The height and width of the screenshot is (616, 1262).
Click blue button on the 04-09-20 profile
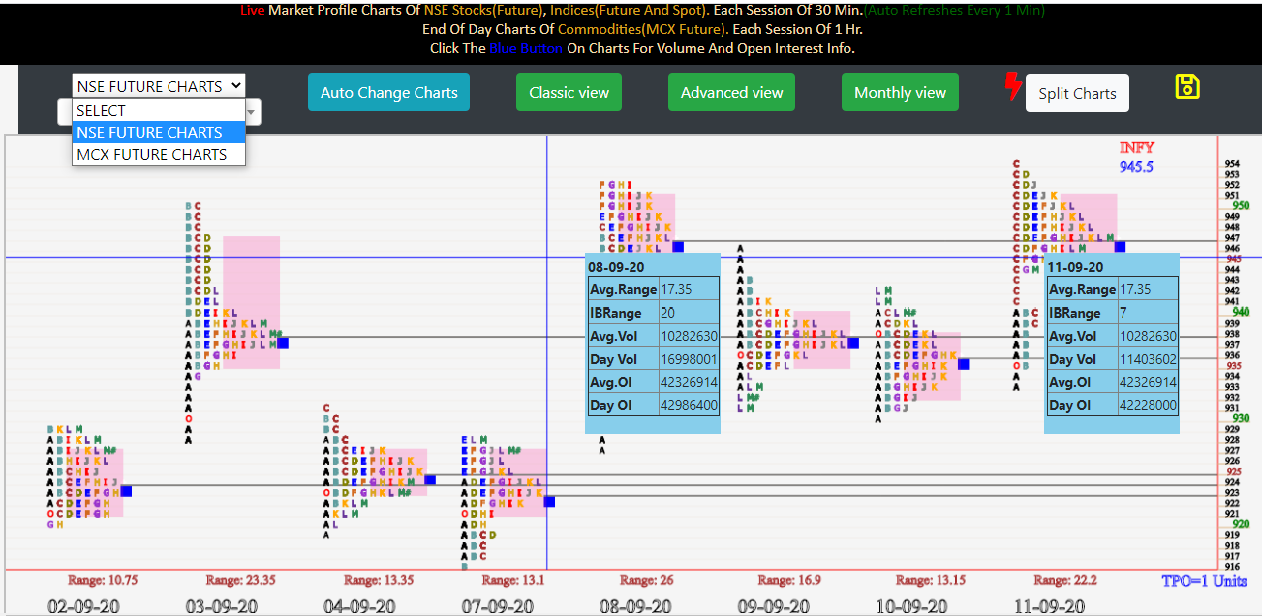pos(430,479)
